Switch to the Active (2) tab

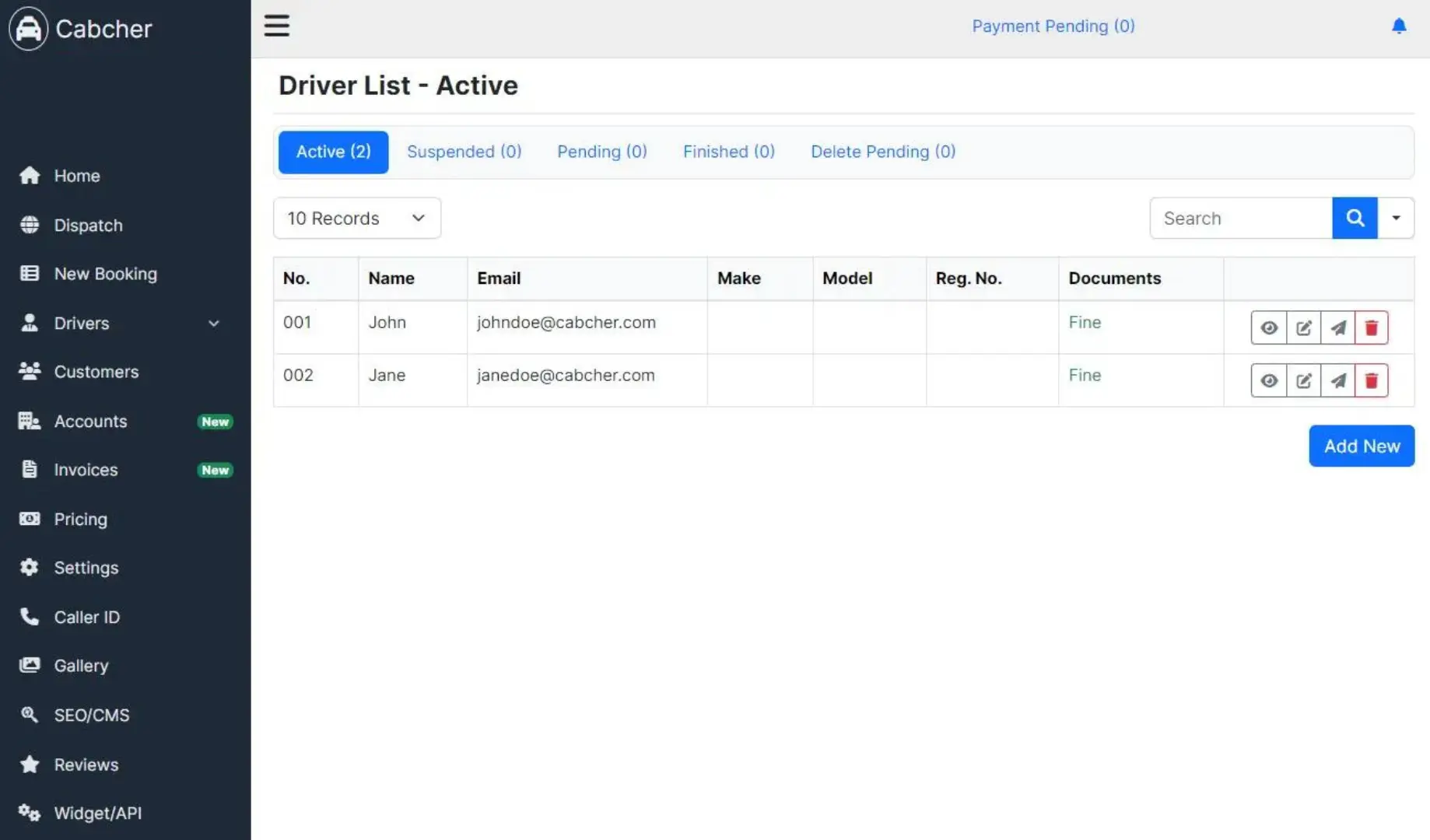pyautogui.click(x=334, y=152)
